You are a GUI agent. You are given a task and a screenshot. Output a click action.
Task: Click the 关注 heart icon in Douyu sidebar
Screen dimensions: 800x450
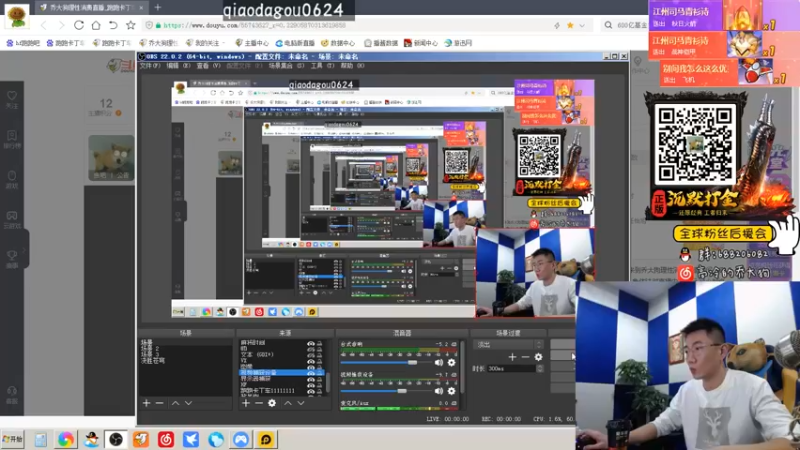[12, 96]
